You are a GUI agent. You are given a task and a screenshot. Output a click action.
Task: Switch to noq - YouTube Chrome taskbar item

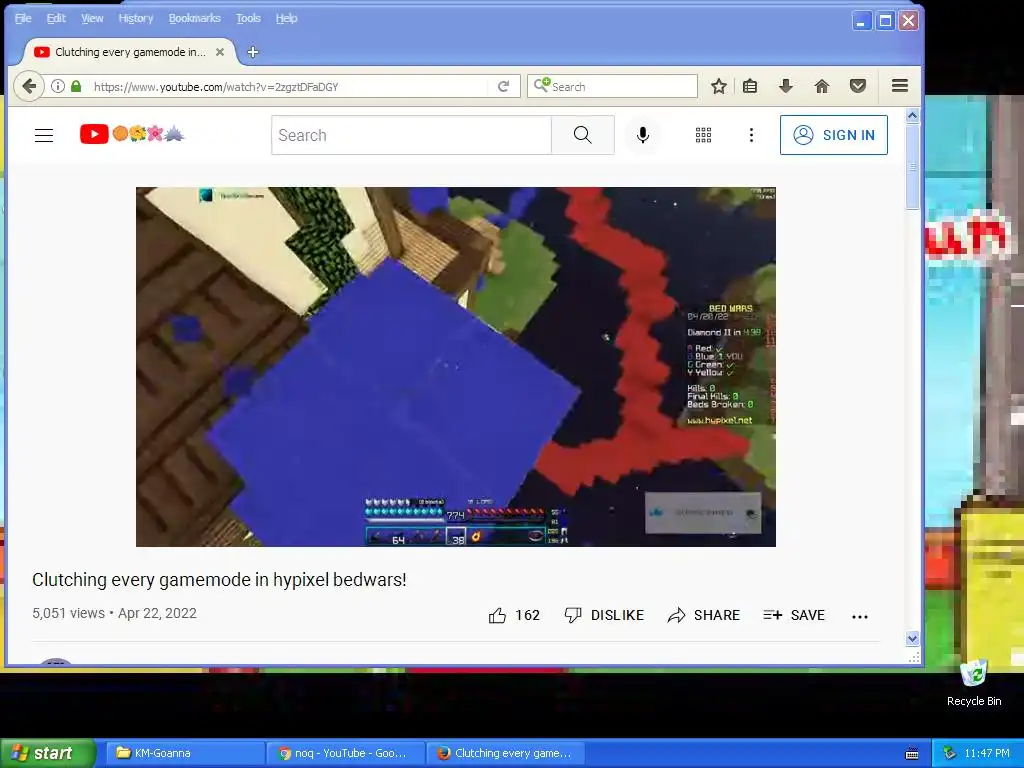[x=345, y=753]
